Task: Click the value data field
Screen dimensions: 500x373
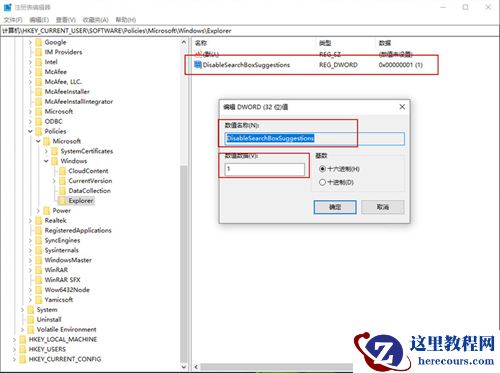Action: (x=265, y=169)
